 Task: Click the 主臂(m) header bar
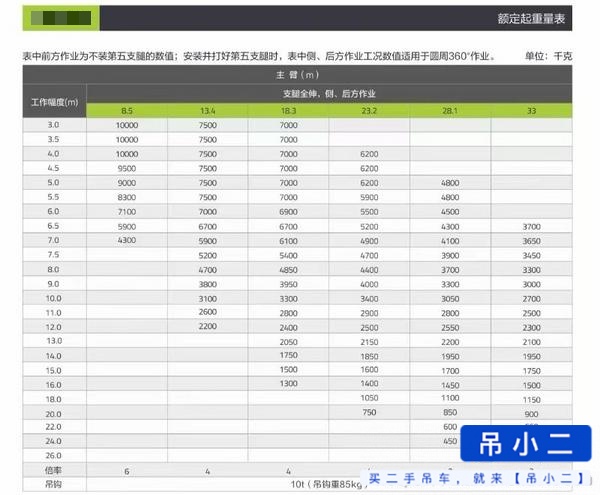[297, 75]
